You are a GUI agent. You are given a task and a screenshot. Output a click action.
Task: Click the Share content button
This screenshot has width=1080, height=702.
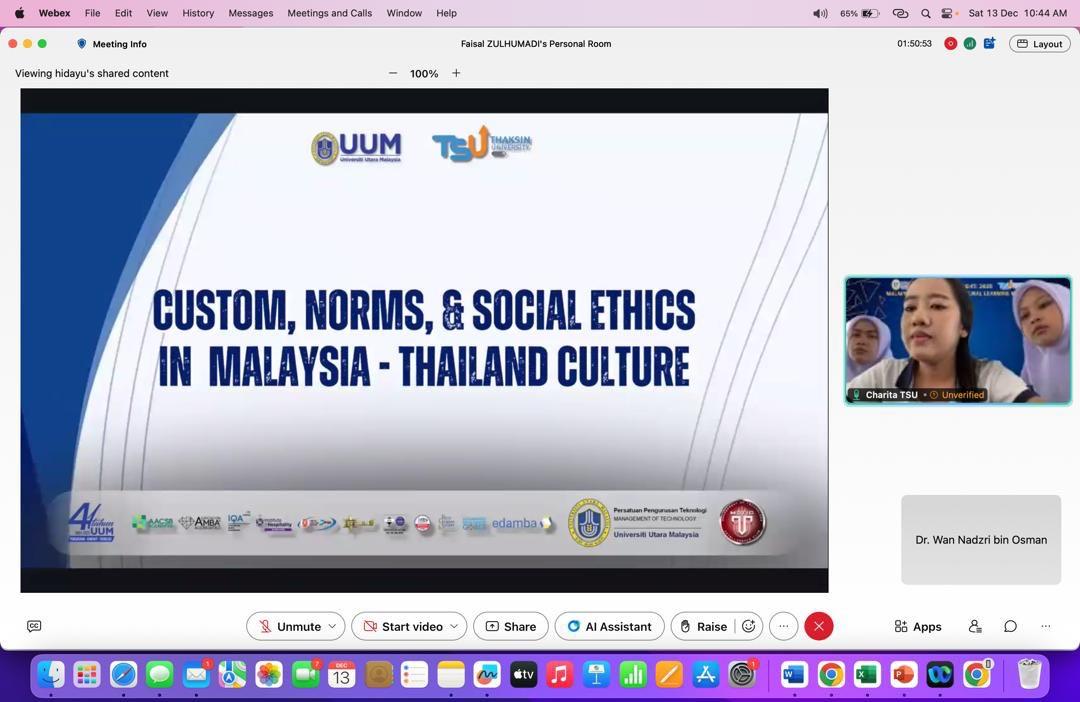click(510, 626)
